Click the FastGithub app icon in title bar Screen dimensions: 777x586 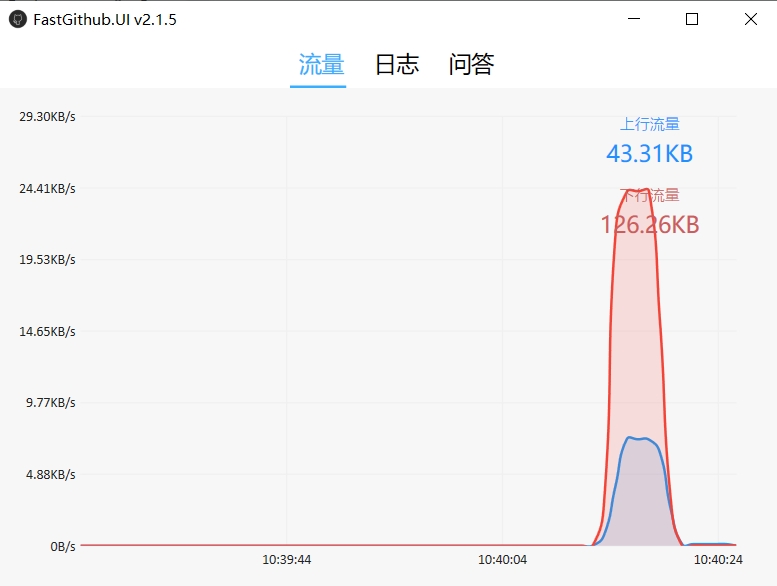[17, 20]
